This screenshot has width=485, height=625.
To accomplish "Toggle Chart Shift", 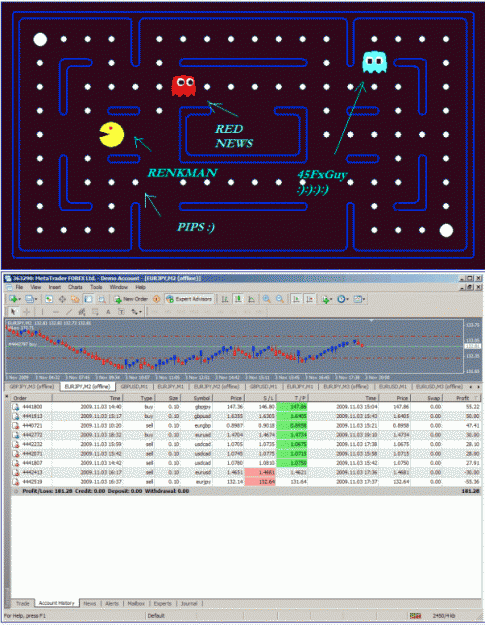I will 309,299.
